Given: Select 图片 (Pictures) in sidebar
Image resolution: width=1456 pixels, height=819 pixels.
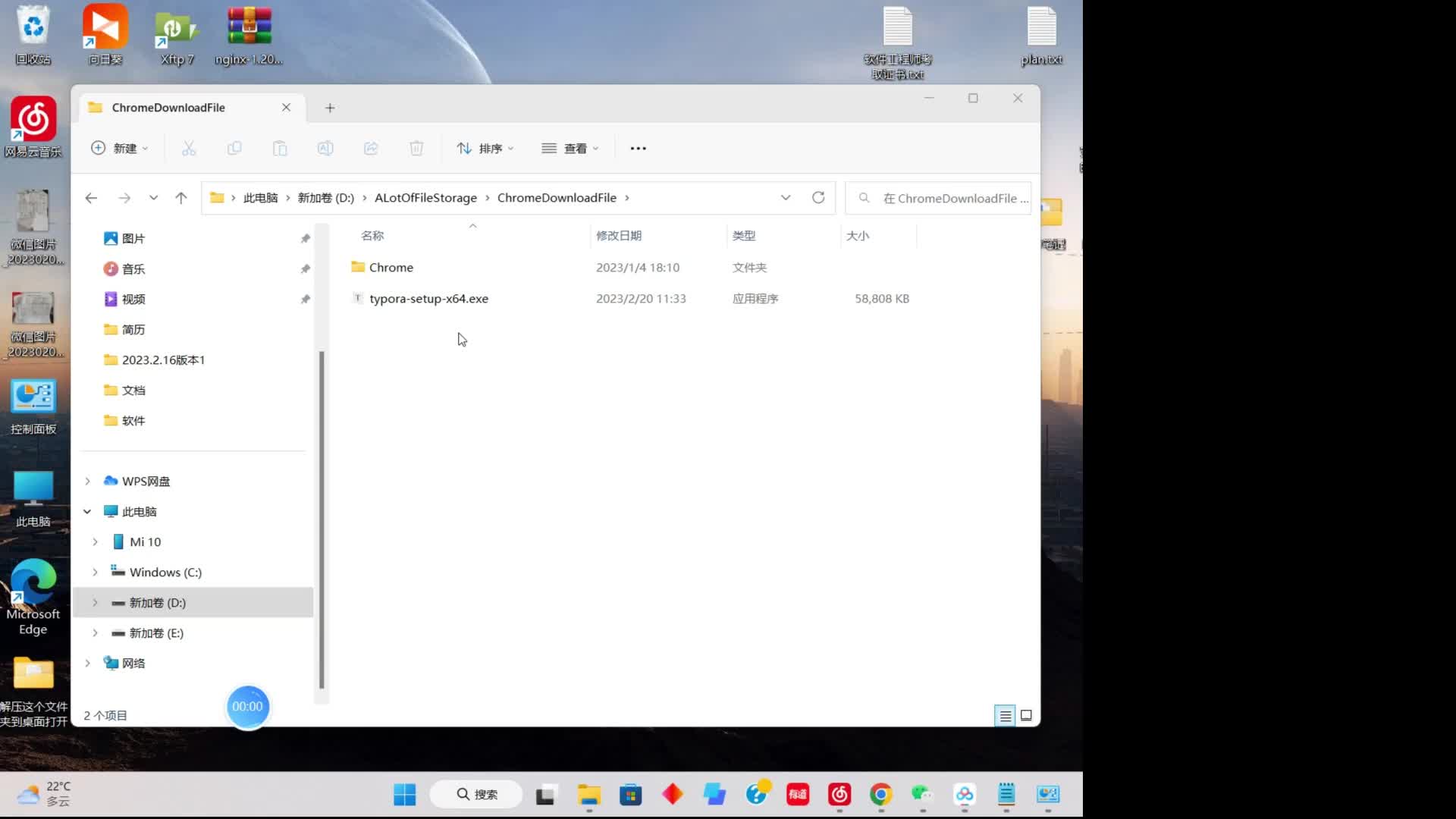Looking at the screenshot, I should (x=134, y=238).
